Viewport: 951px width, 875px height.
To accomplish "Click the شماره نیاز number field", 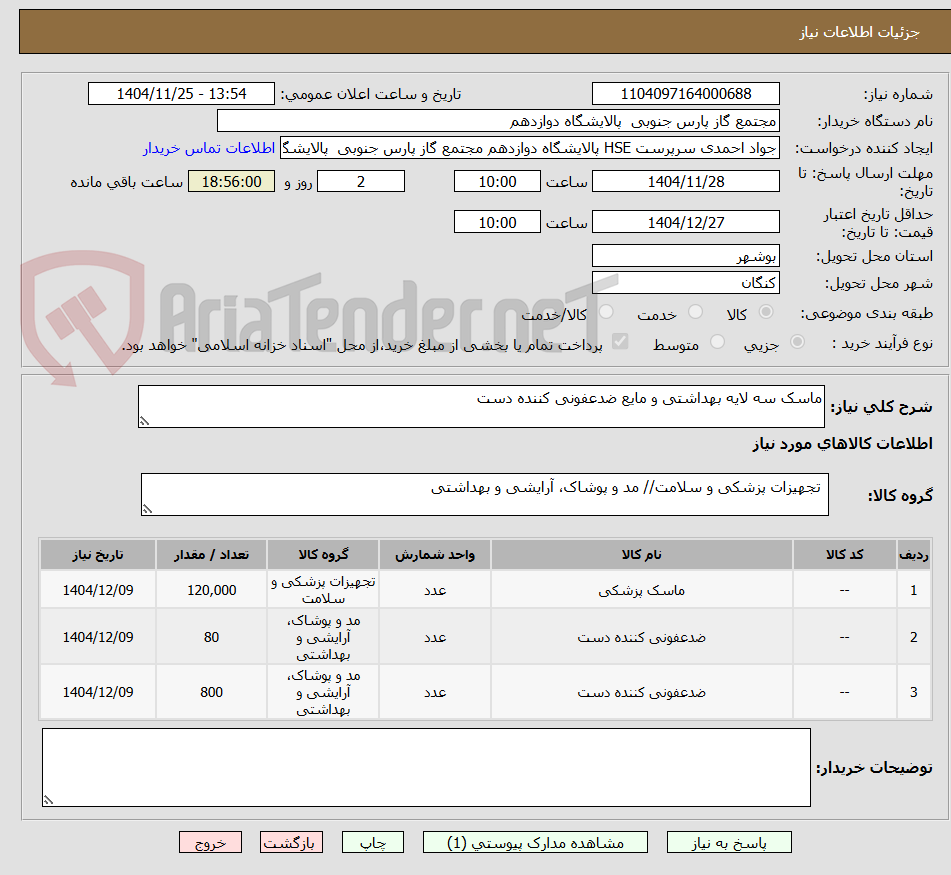I will [x=685, y=94].
